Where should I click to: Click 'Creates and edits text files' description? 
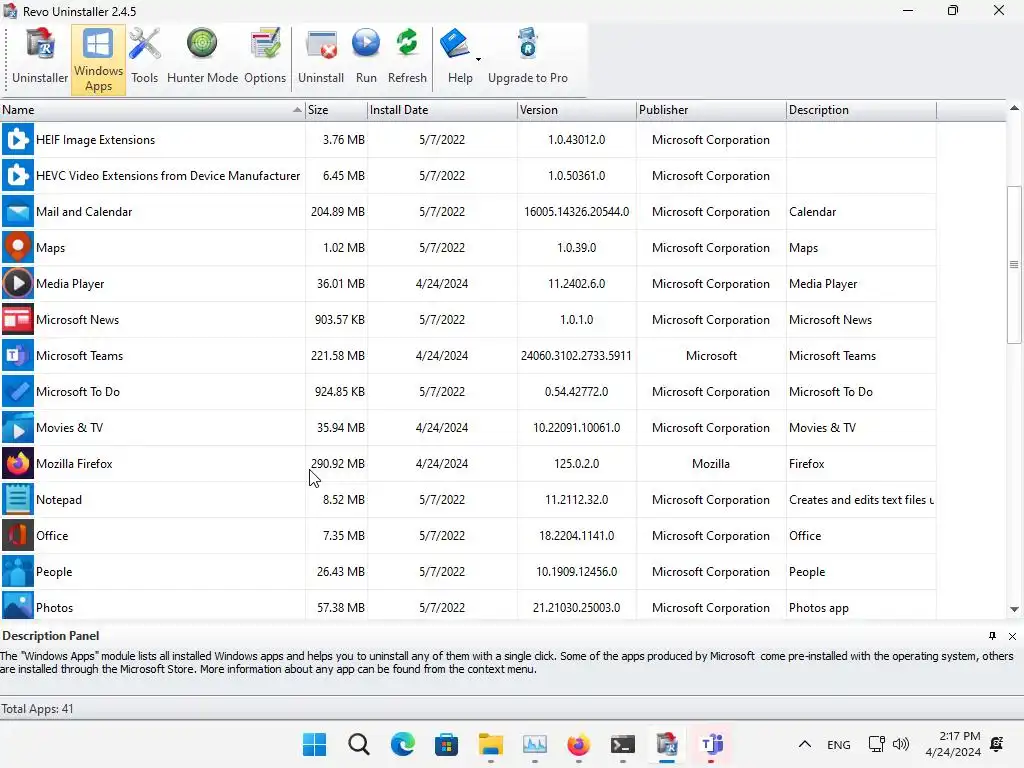pyautogui.click(x=861, y=500)
